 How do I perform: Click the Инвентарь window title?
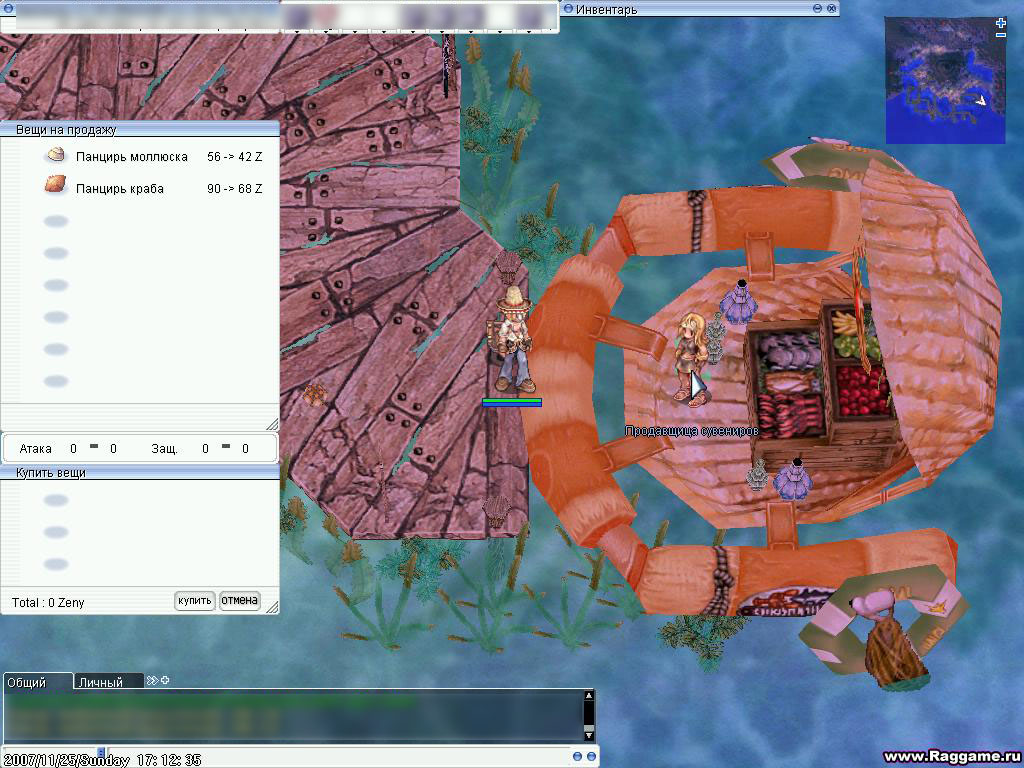tap(606, 9)
